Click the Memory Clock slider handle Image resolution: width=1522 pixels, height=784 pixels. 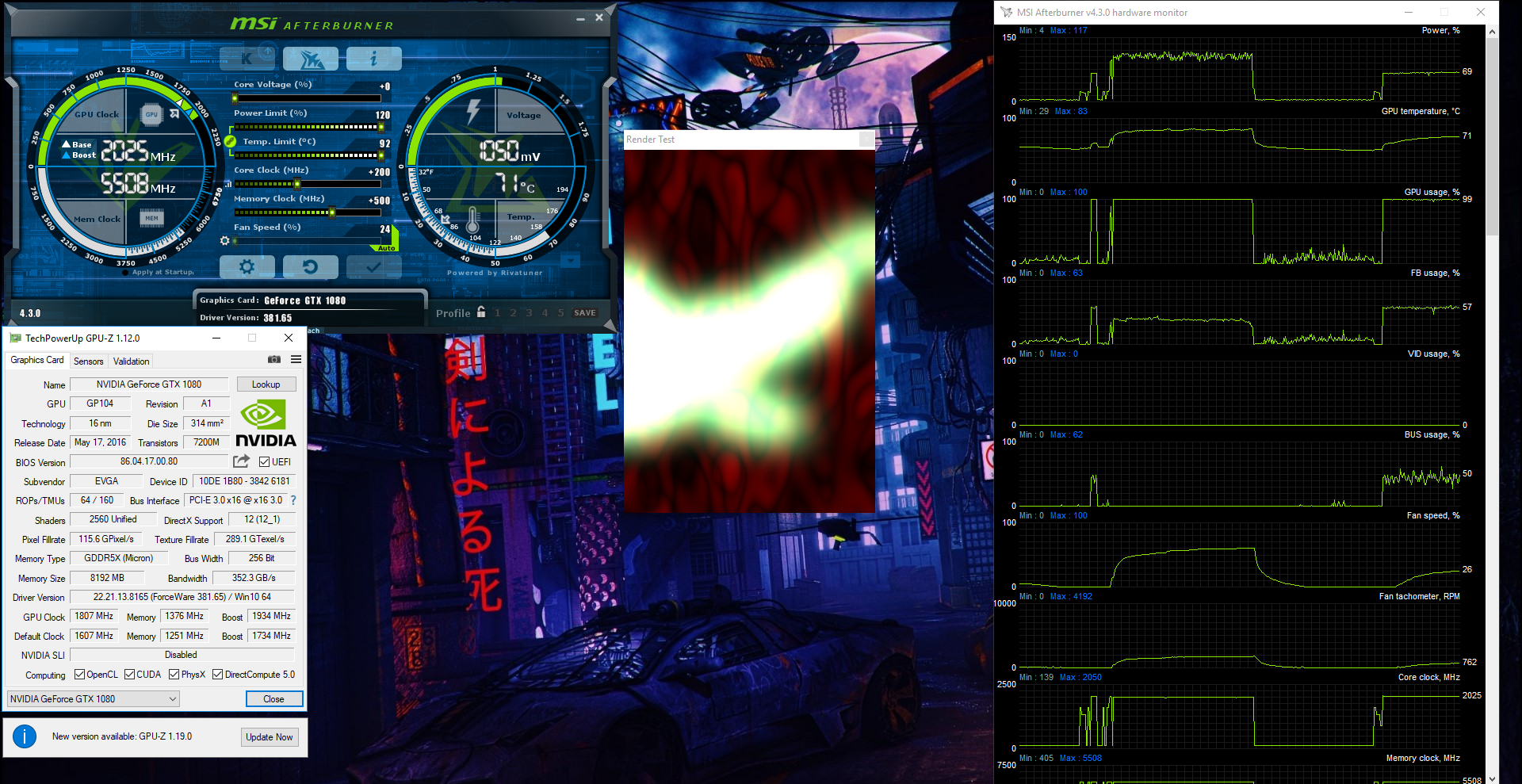point(331,212)
